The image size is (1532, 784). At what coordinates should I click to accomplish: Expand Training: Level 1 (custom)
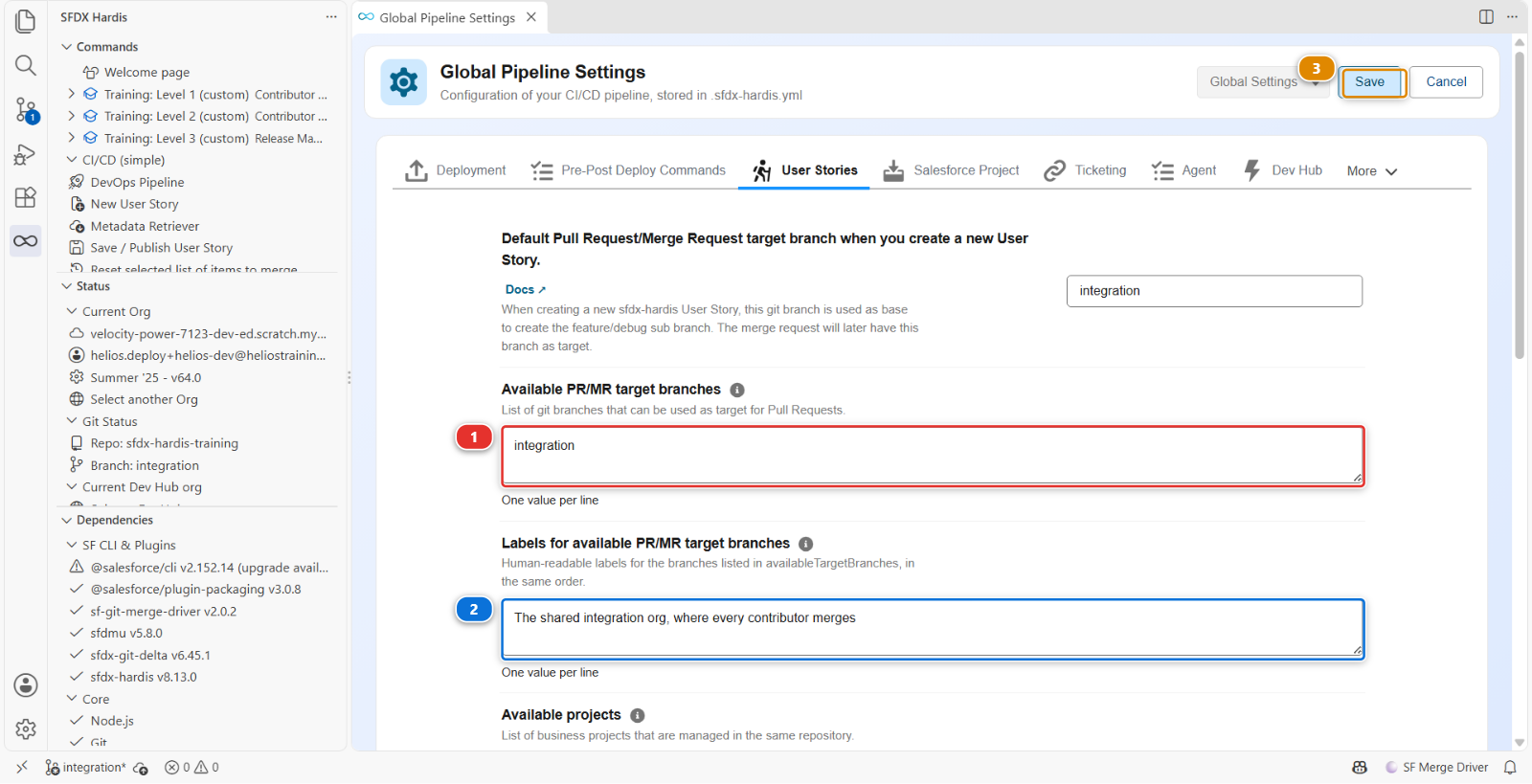coord(71,94)
